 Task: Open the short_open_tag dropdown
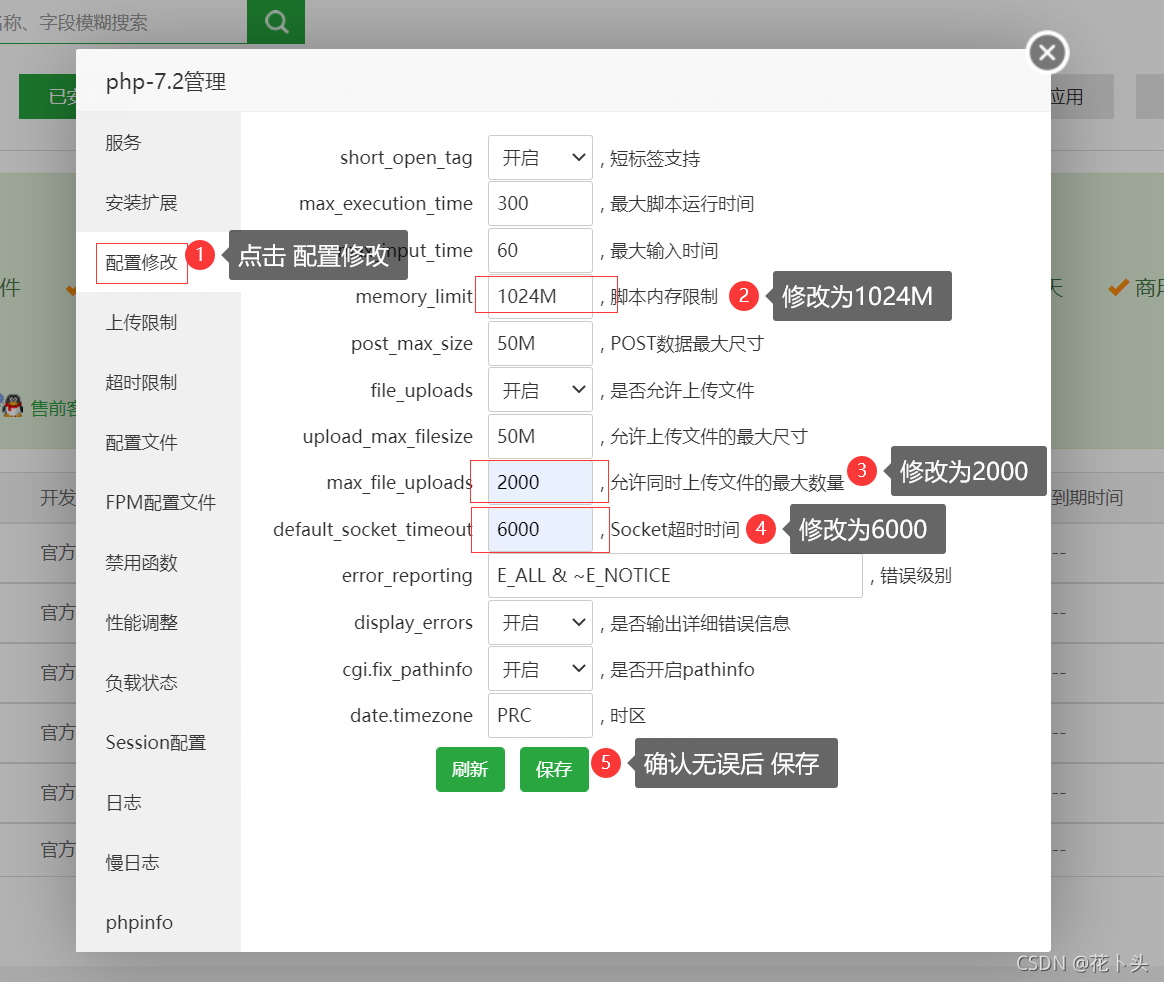tap(540, 157)
